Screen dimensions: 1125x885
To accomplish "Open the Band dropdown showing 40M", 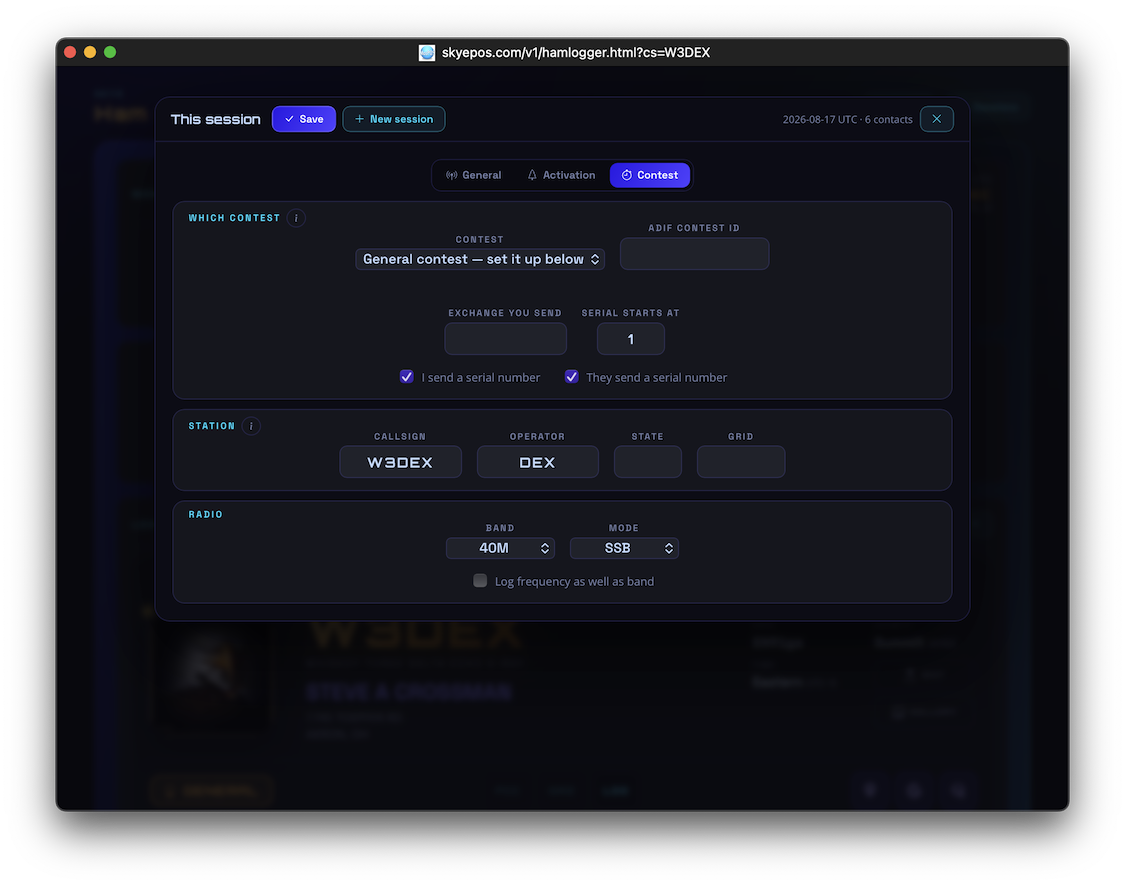I will click(500, 548).
